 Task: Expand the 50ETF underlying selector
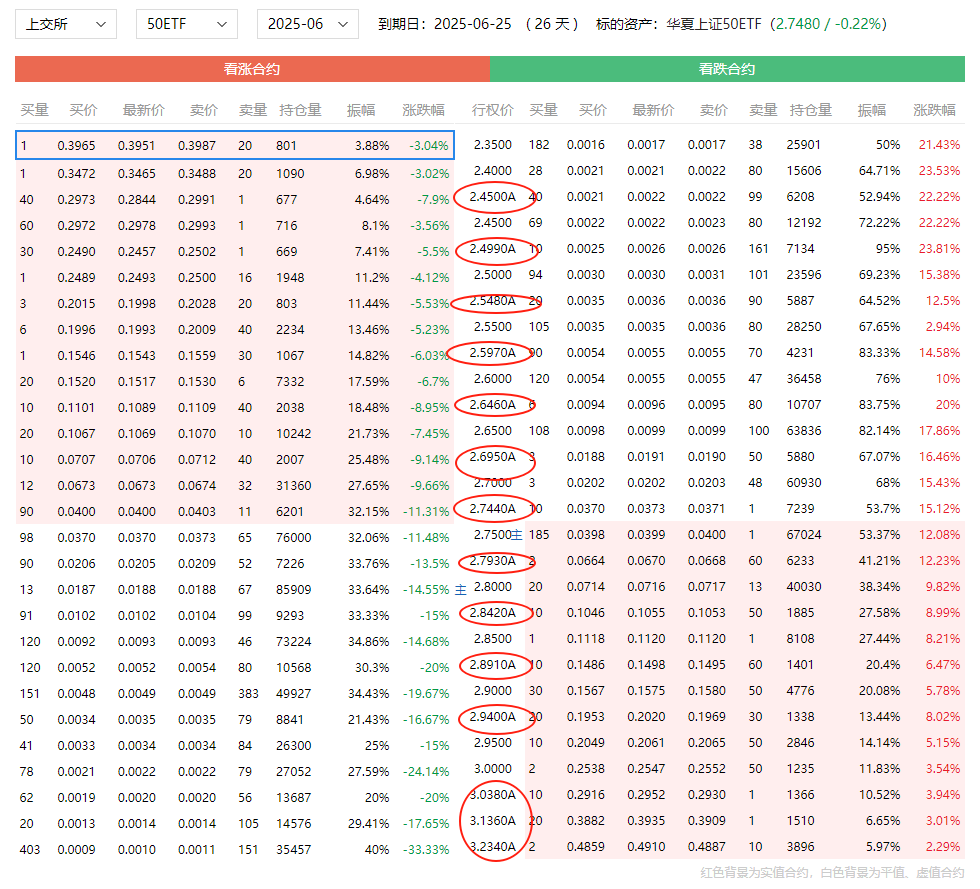pos(186,24)
